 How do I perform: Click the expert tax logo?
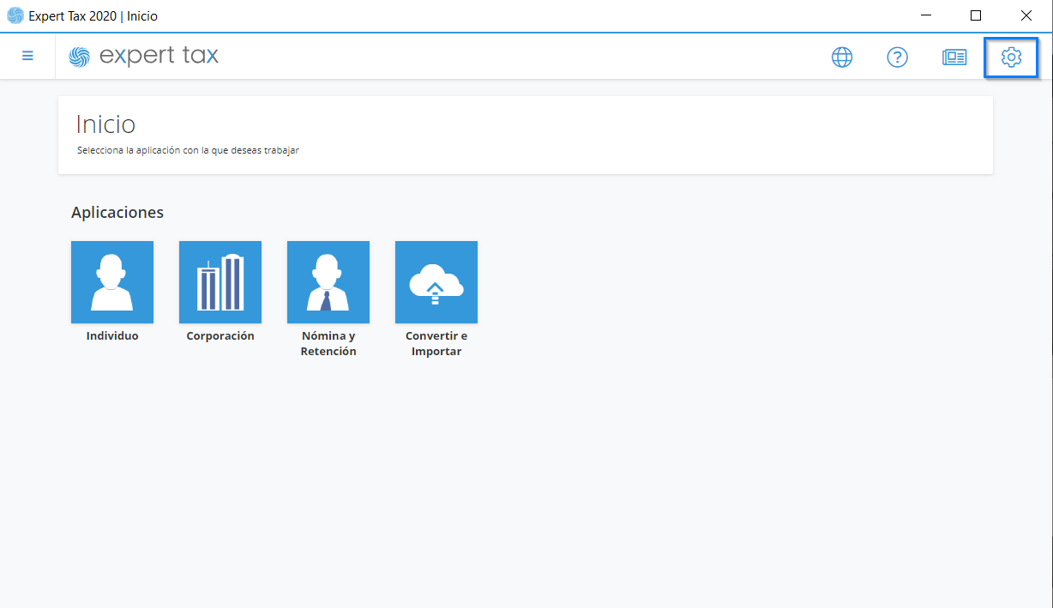[x=144, y=56]
